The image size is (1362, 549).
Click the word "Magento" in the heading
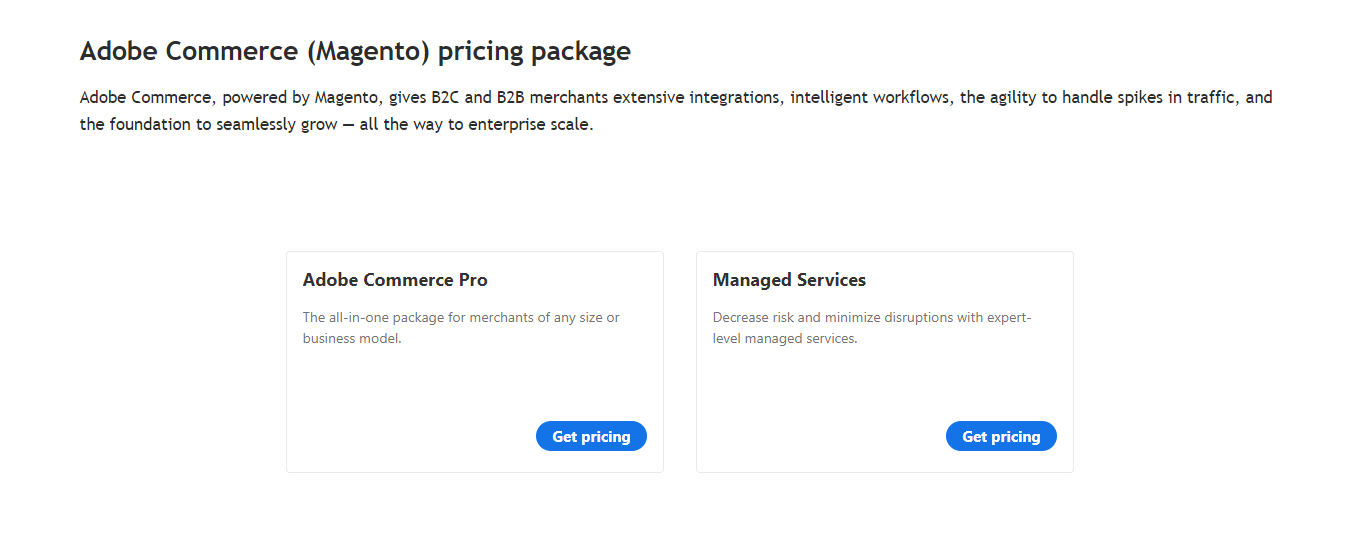pyautogui.click(x=369, y=51)
